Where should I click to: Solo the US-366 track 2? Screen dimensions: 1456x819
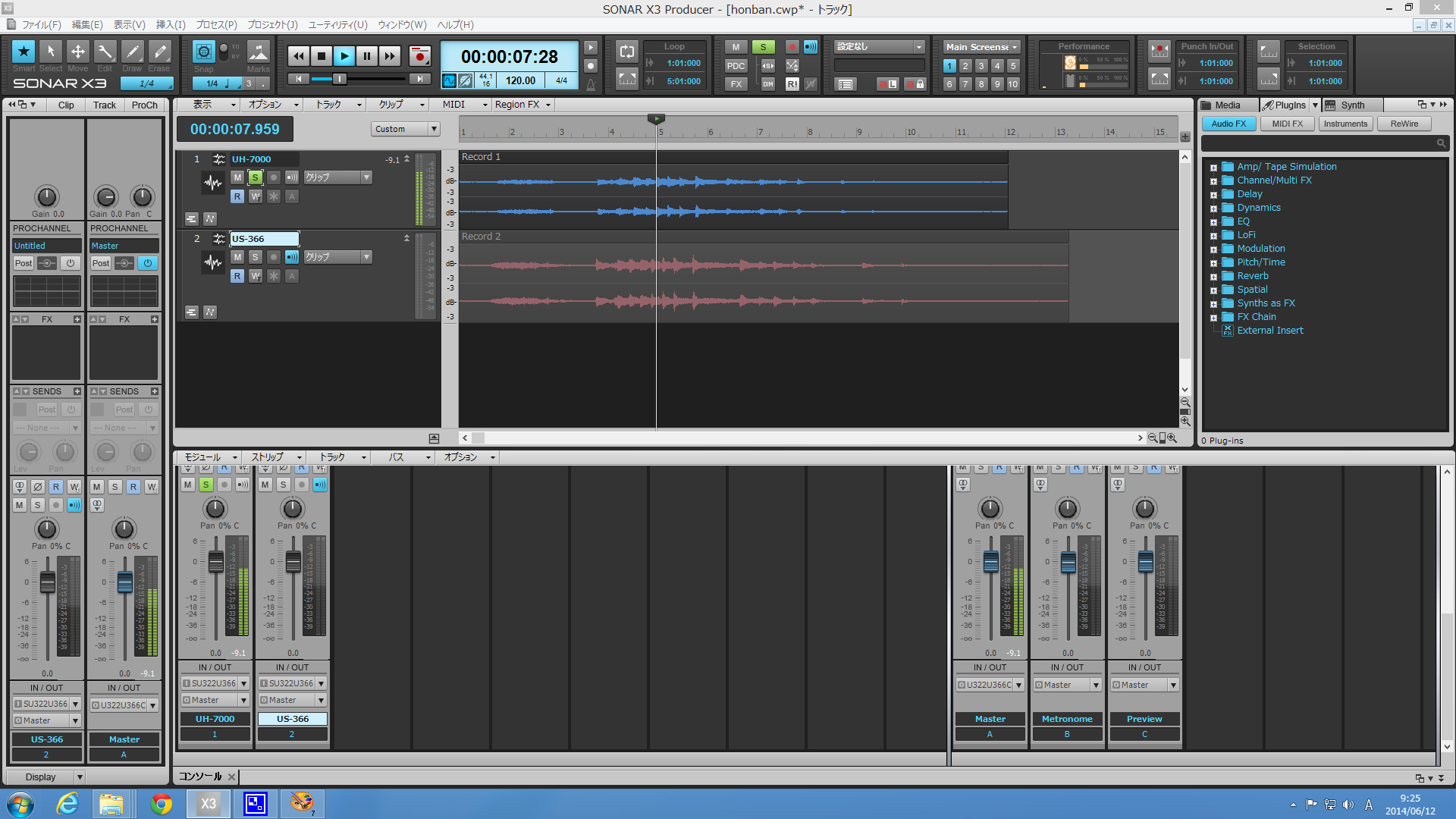255,256
